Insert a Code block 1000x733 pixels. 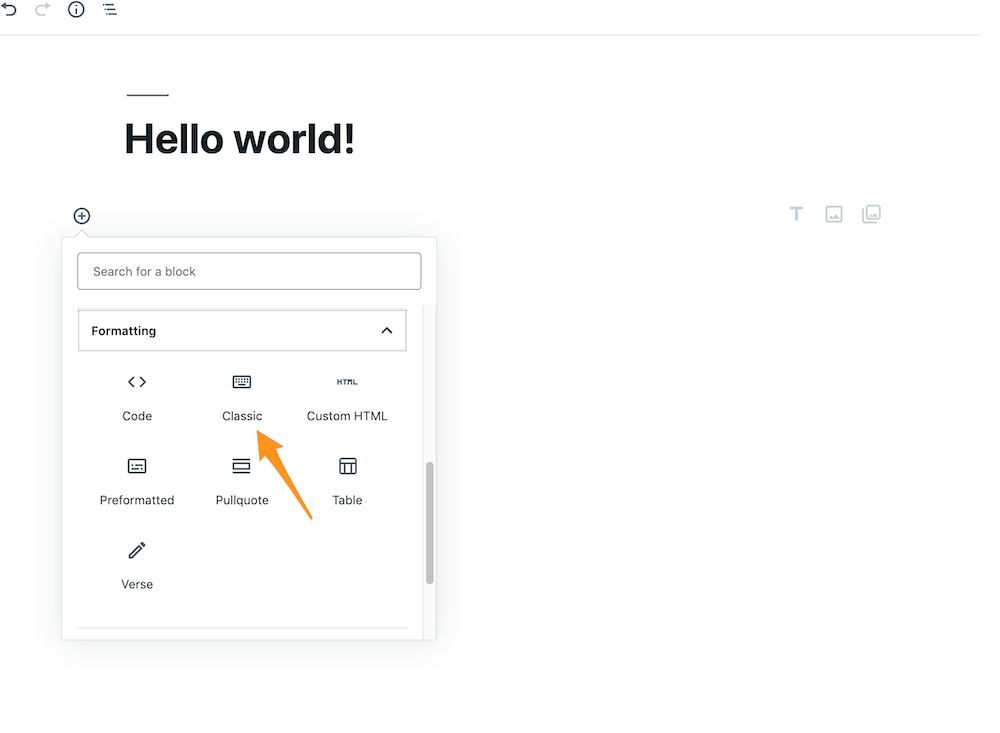point(137,397)
